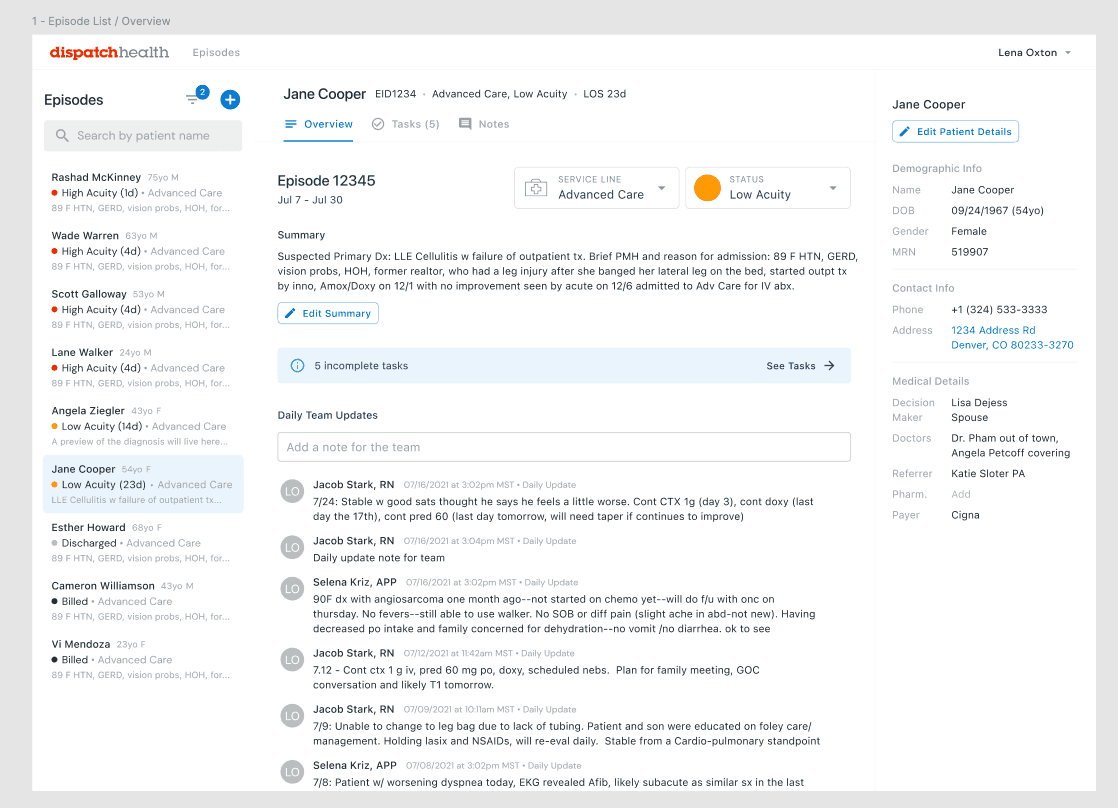Select Wade Warren episode
1118x808 pixels.
click(143, 251)
